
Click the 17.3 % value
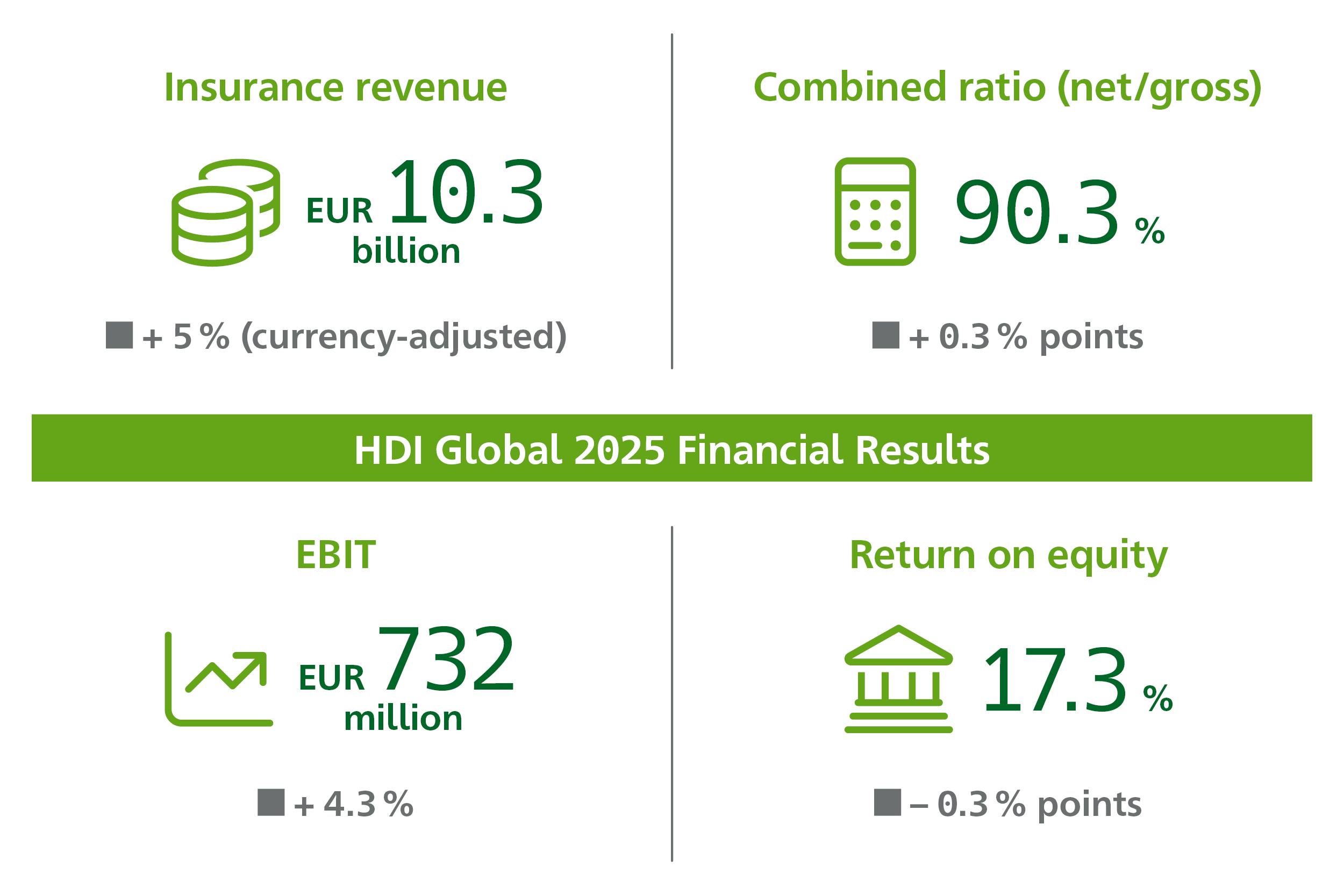(1054, 680)
